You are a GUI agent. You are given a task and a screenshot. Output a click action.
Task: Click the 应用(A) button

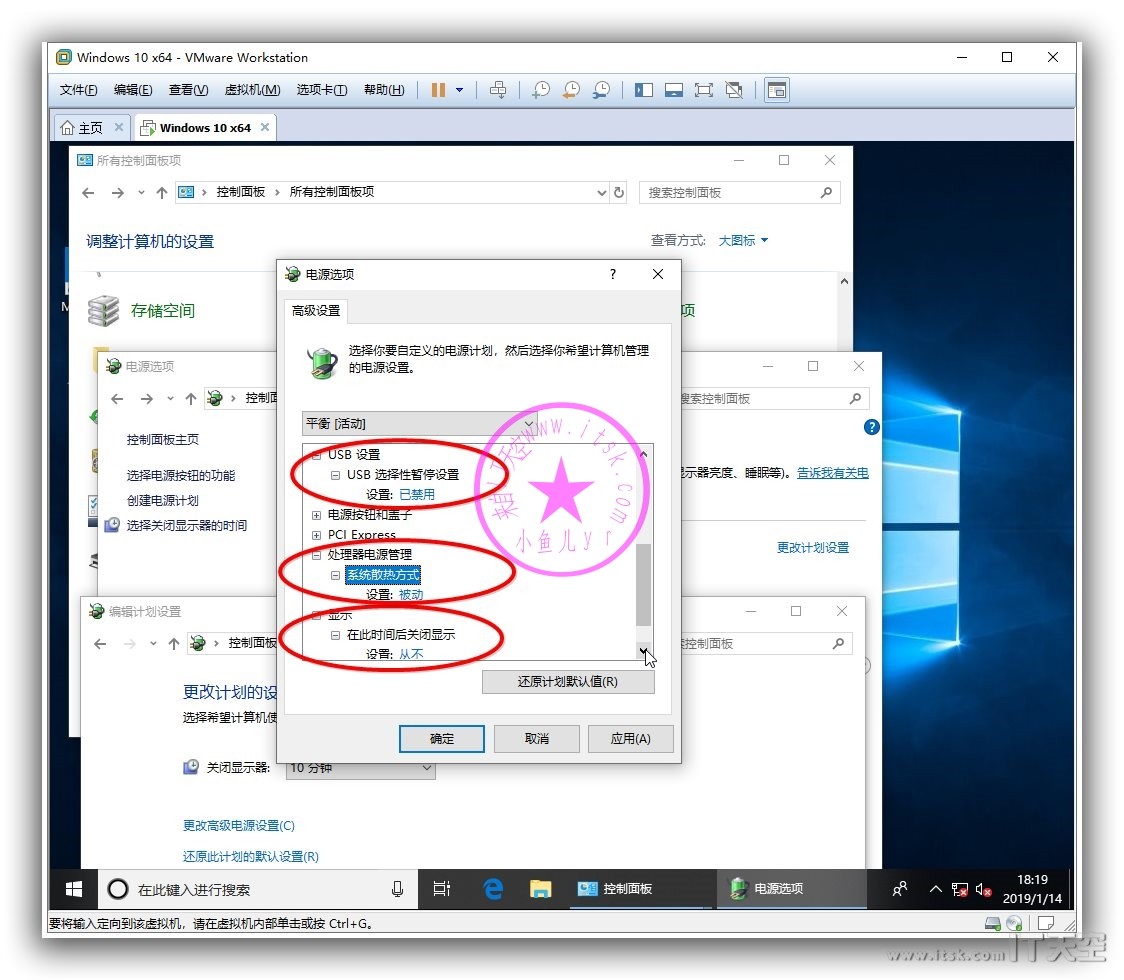click(x=630, y=738)
